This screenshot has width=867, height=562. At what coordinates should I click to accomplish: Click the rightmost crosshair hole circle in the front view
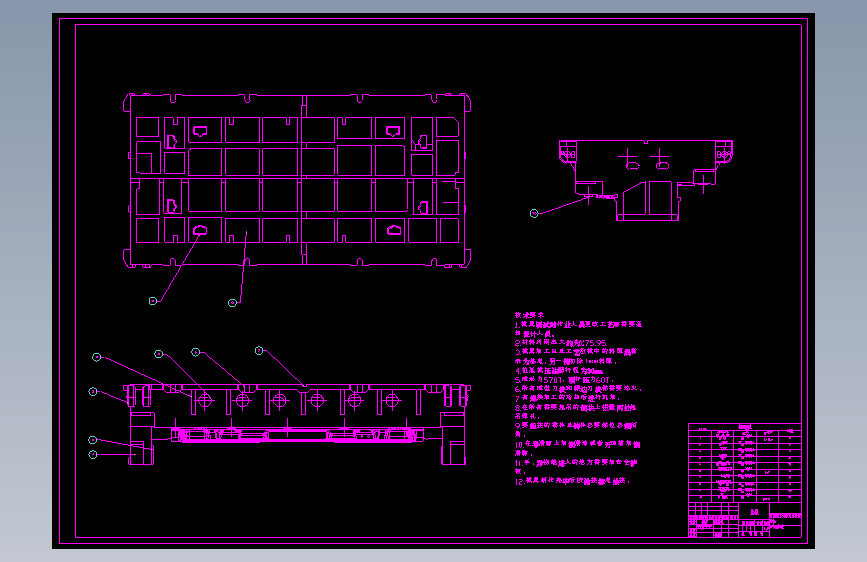392,400
